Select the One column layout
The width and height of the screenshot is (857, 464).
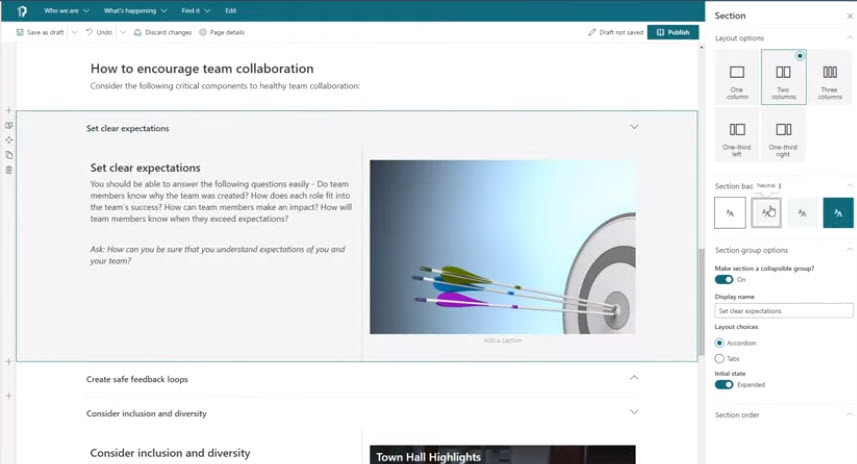coord(737,77)
